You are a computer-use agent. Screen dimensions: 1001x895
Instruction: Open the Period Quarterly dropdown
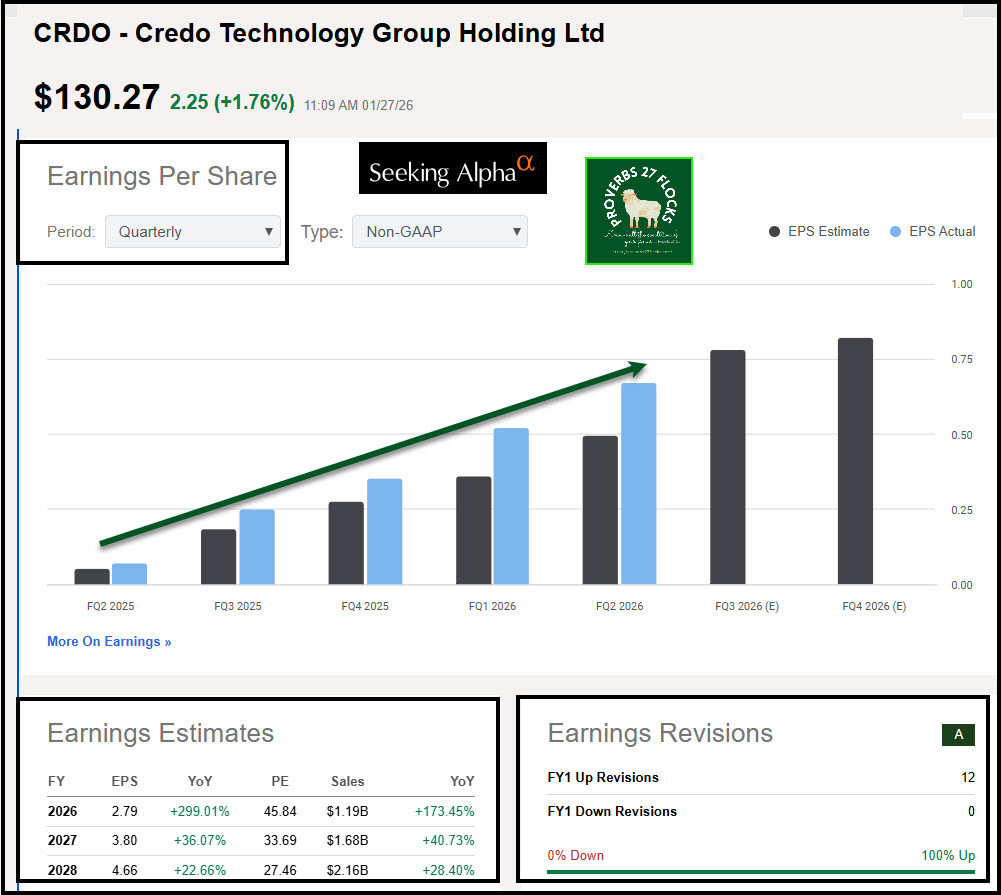(193, 232)
